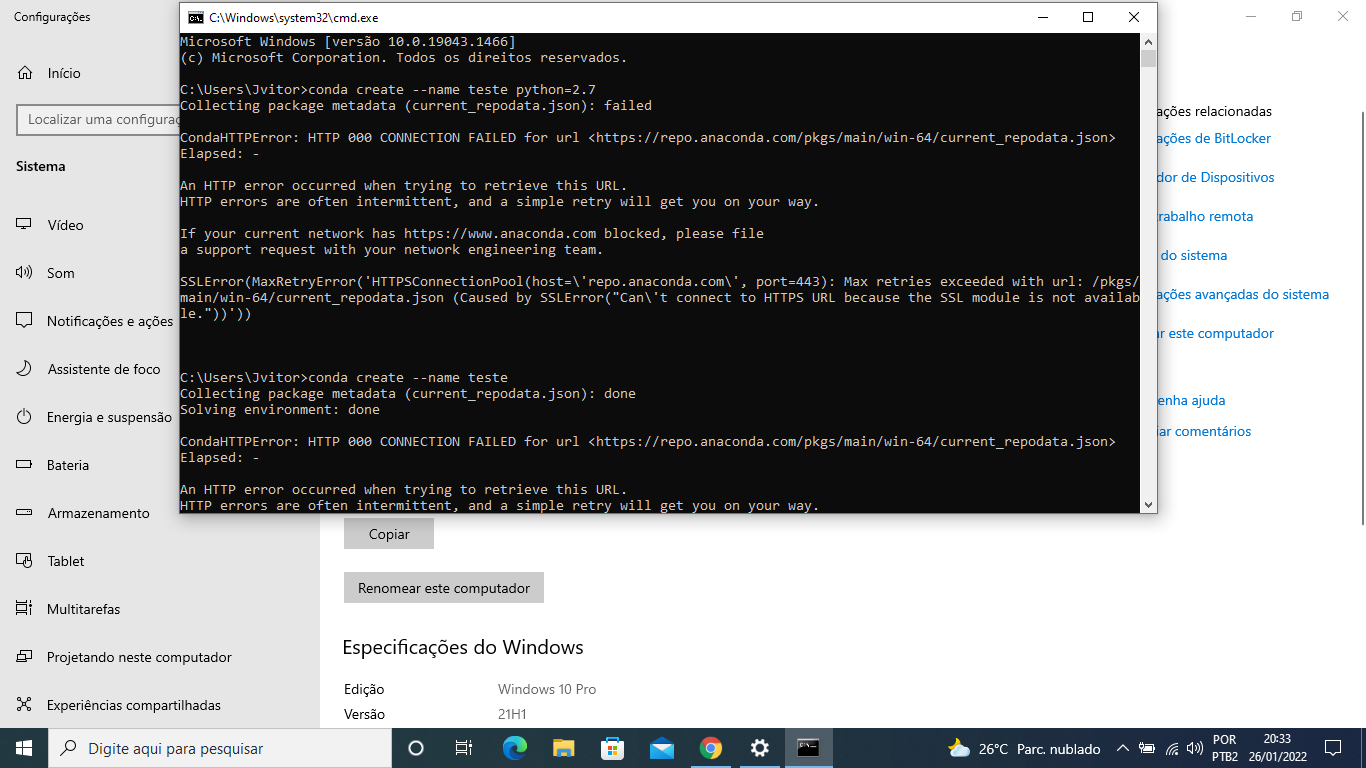Click the POR PTB2 language indicator
Viewport: 1366px width, 768px height.
[1225, 748]
